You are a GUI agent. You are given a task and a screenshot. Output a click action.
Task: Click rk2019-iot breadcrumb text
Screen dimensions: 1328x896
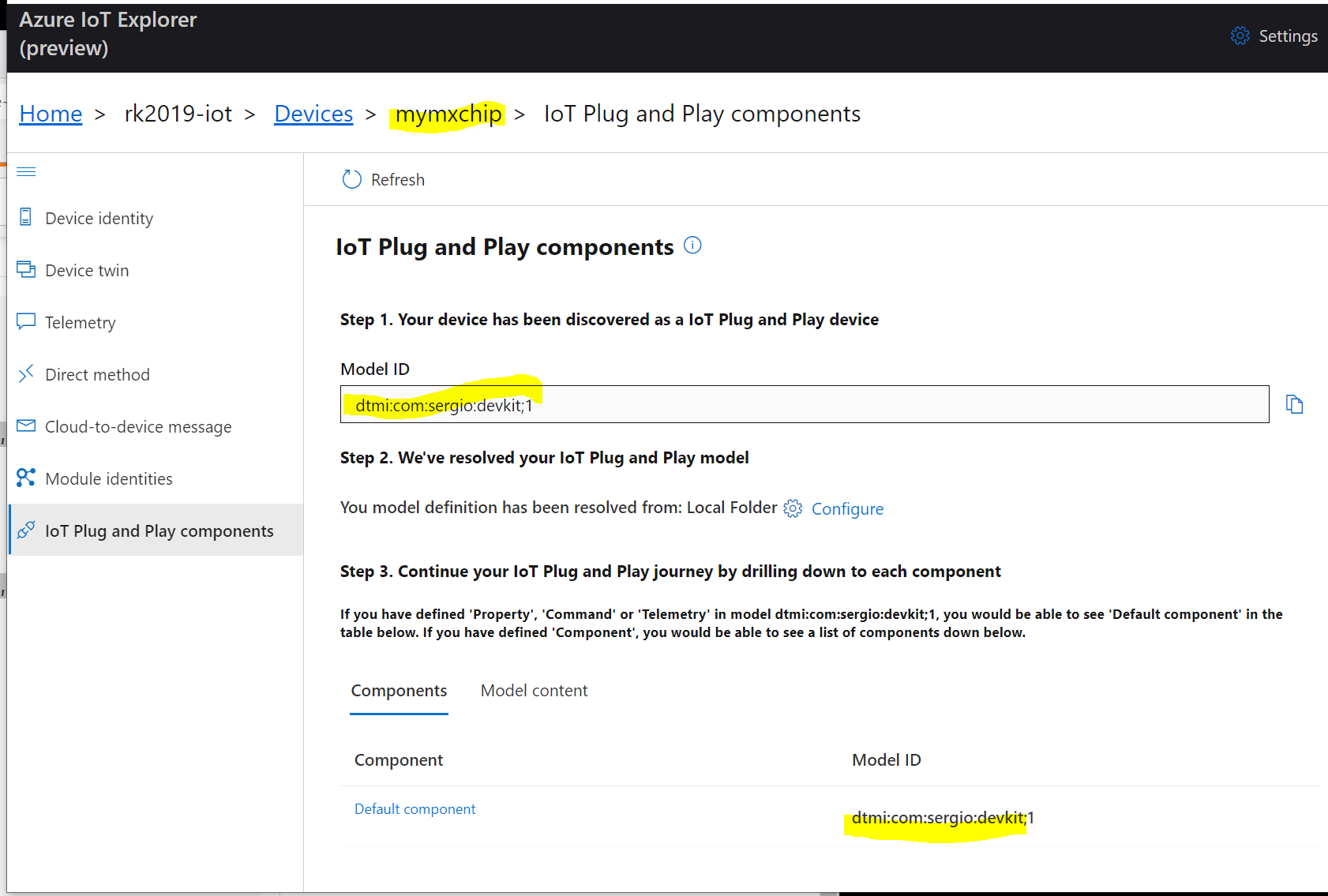click(178, 114)
